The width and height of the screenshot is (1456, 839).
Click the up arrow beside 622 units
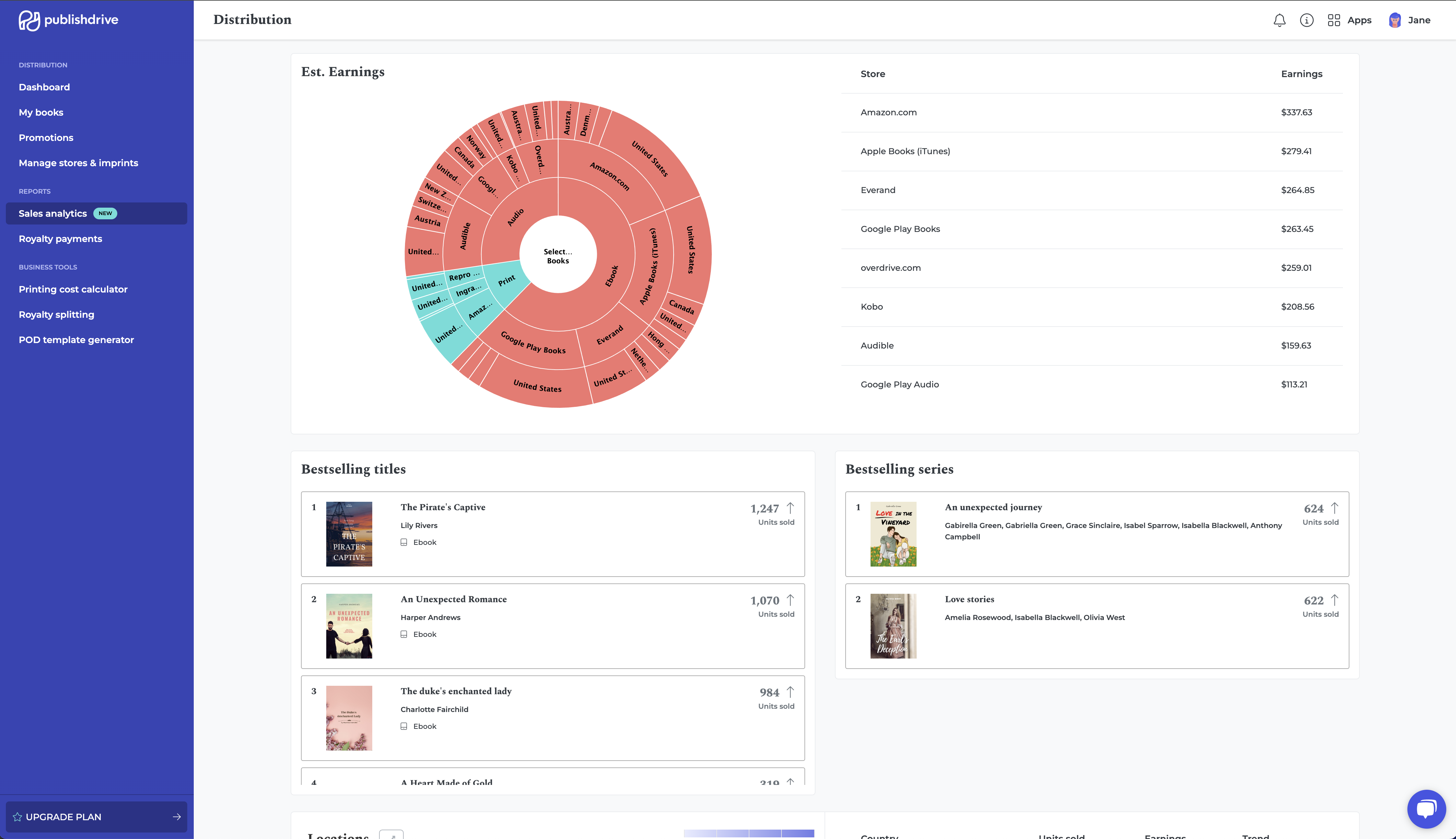1334,600
